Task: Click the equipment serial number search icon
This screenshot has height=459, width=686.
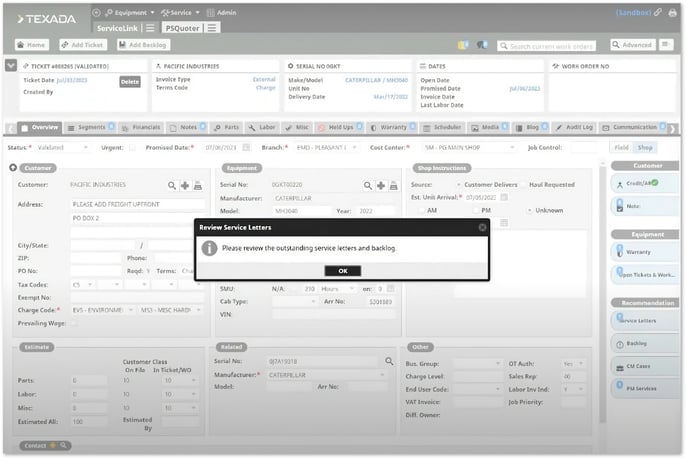Action: 367,186
